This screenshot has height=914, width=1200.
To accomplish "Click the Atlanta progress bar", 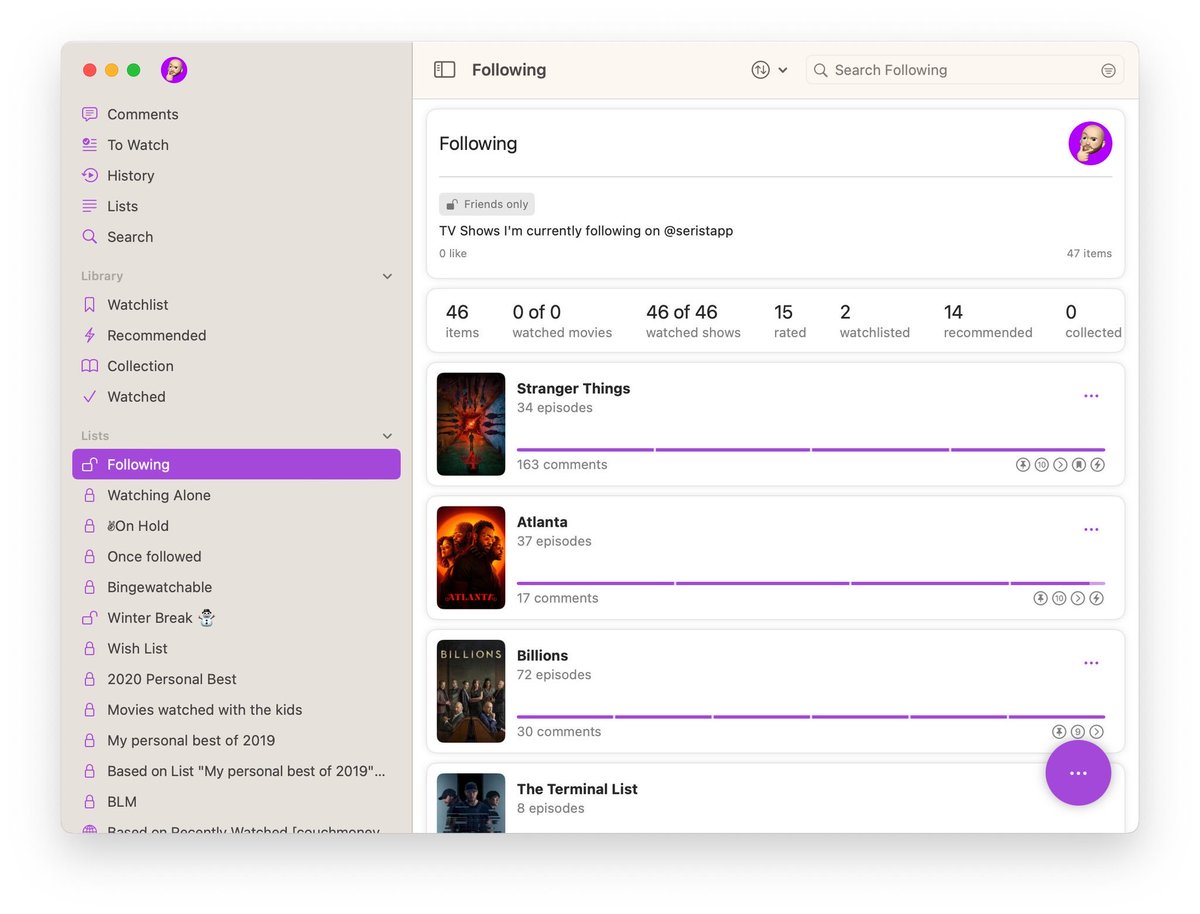I will [811, 583].
